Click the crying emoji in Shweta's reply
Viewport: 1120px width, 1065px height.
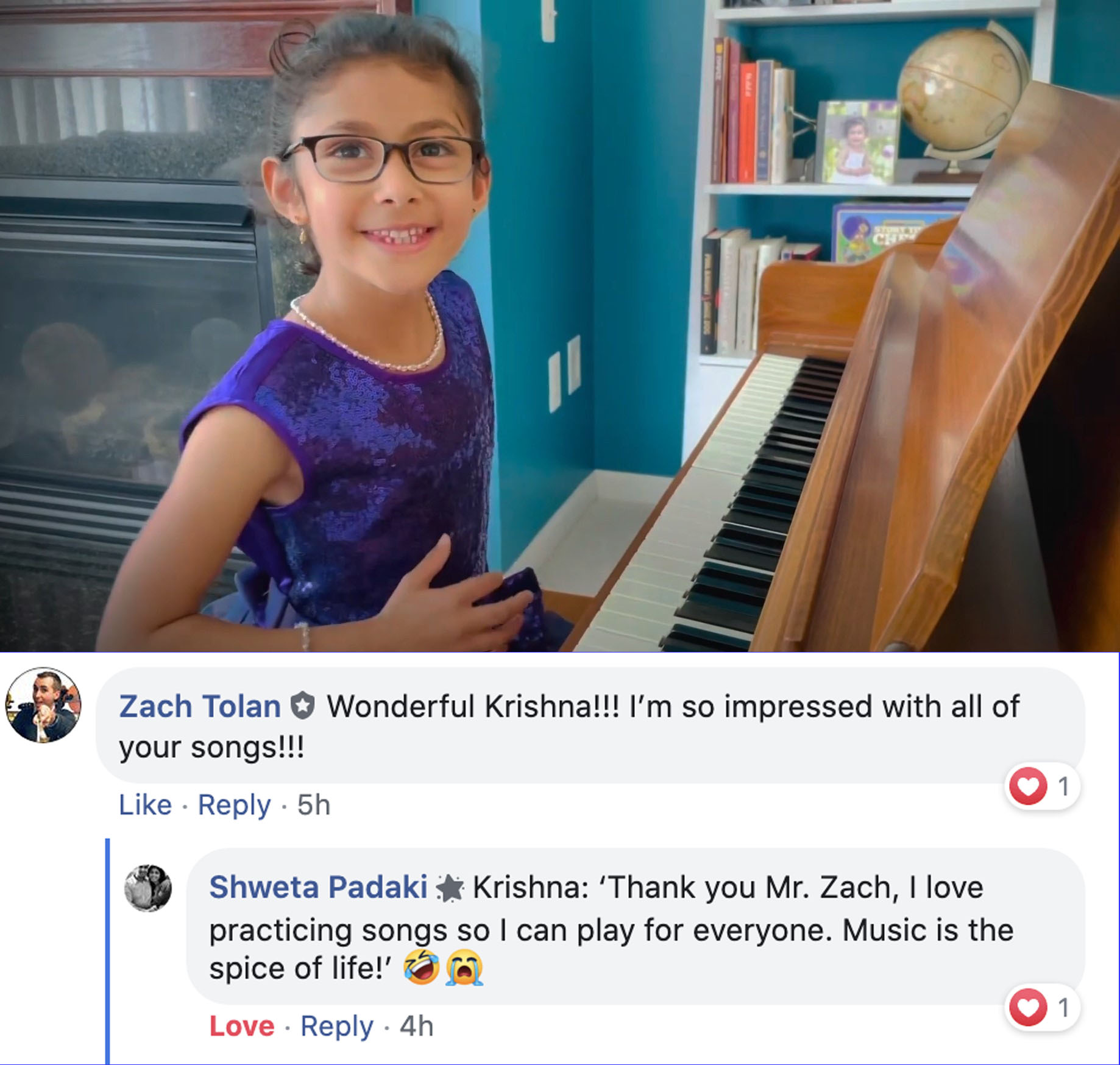coord(464,968)
